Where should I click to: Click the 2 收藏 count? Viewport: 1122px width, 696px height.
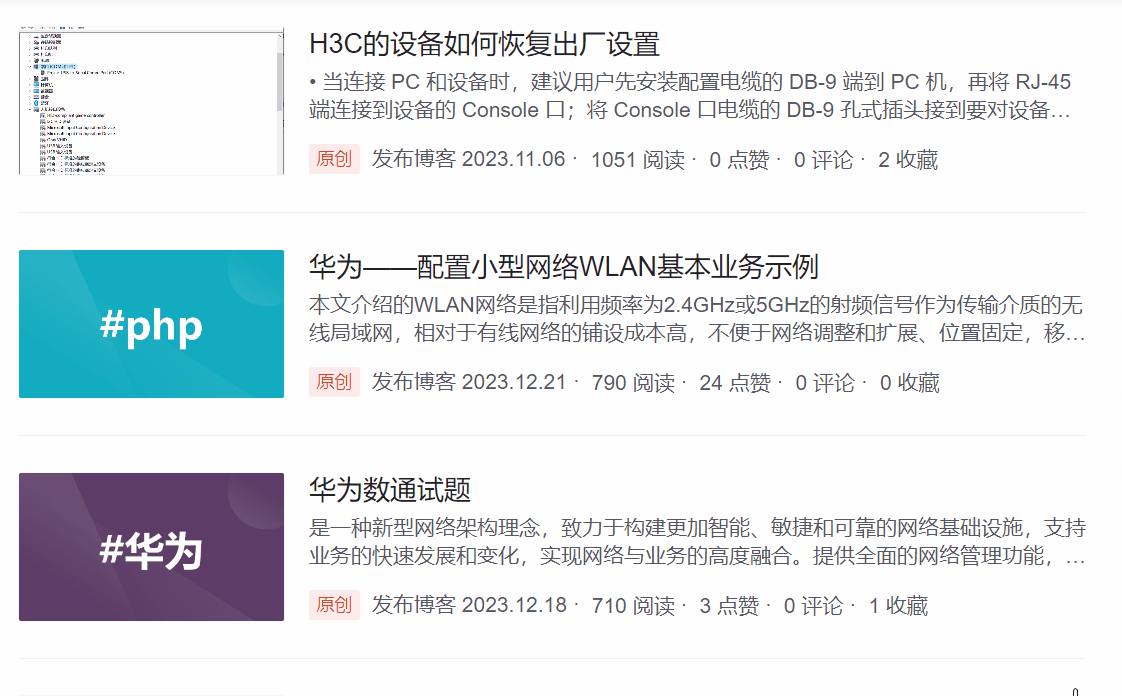click(908, 160)
